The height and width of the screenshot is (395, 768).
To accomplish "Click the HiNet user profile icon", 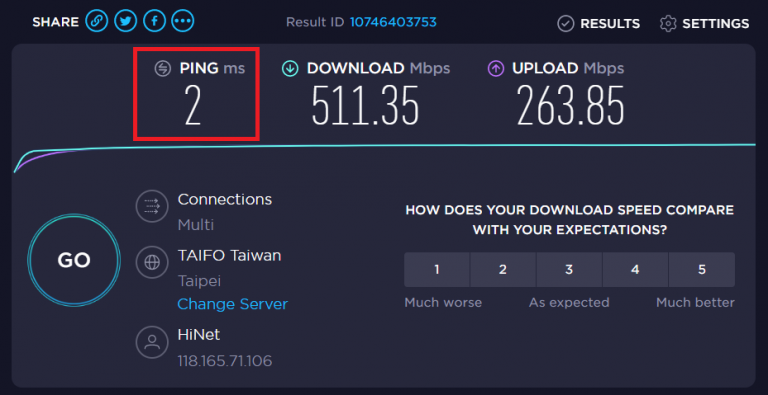I will 152,342.
